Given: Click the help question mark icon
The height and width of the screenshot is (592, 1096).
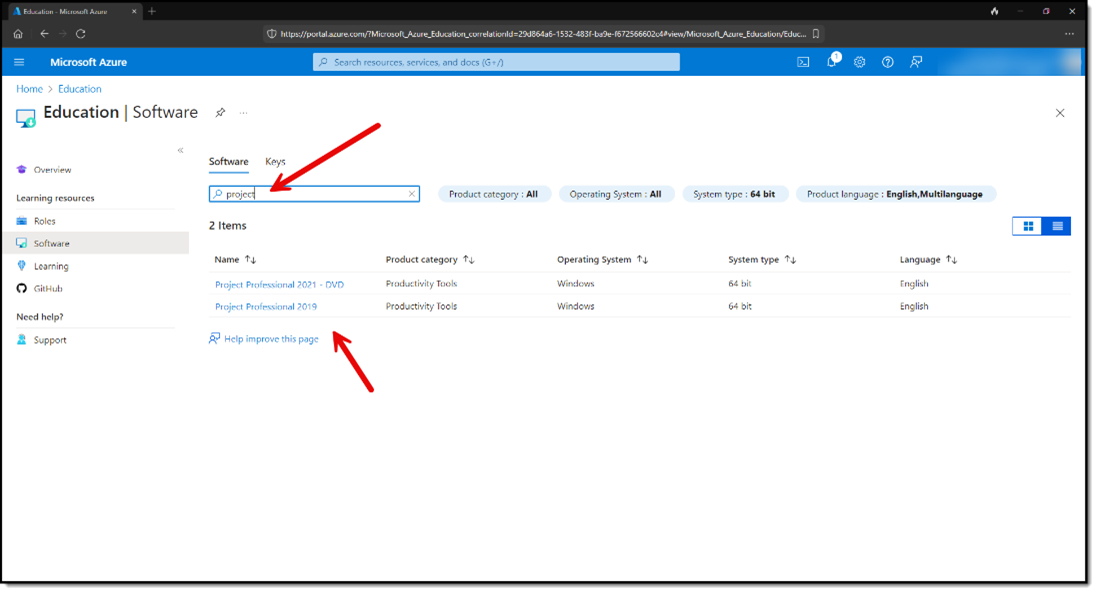Looking at the screenshot, I should point(887,62).
